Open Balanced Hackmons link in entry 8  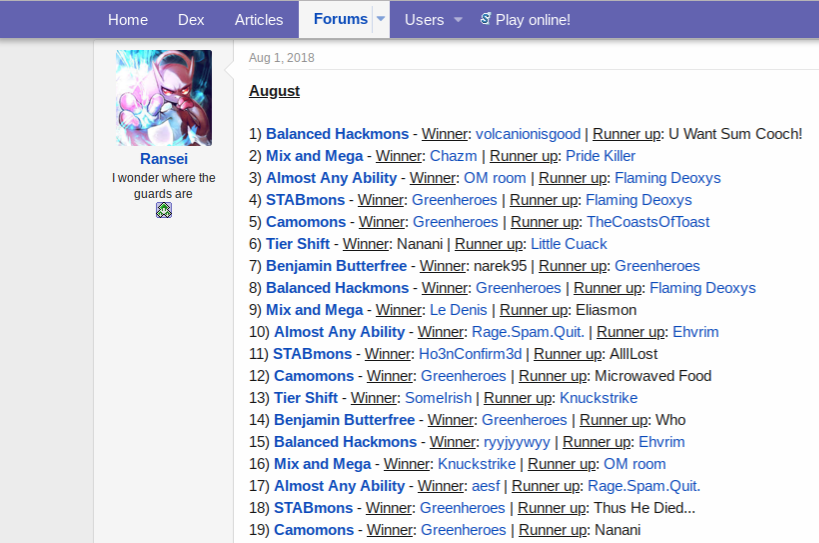click(x=337, y=288)
